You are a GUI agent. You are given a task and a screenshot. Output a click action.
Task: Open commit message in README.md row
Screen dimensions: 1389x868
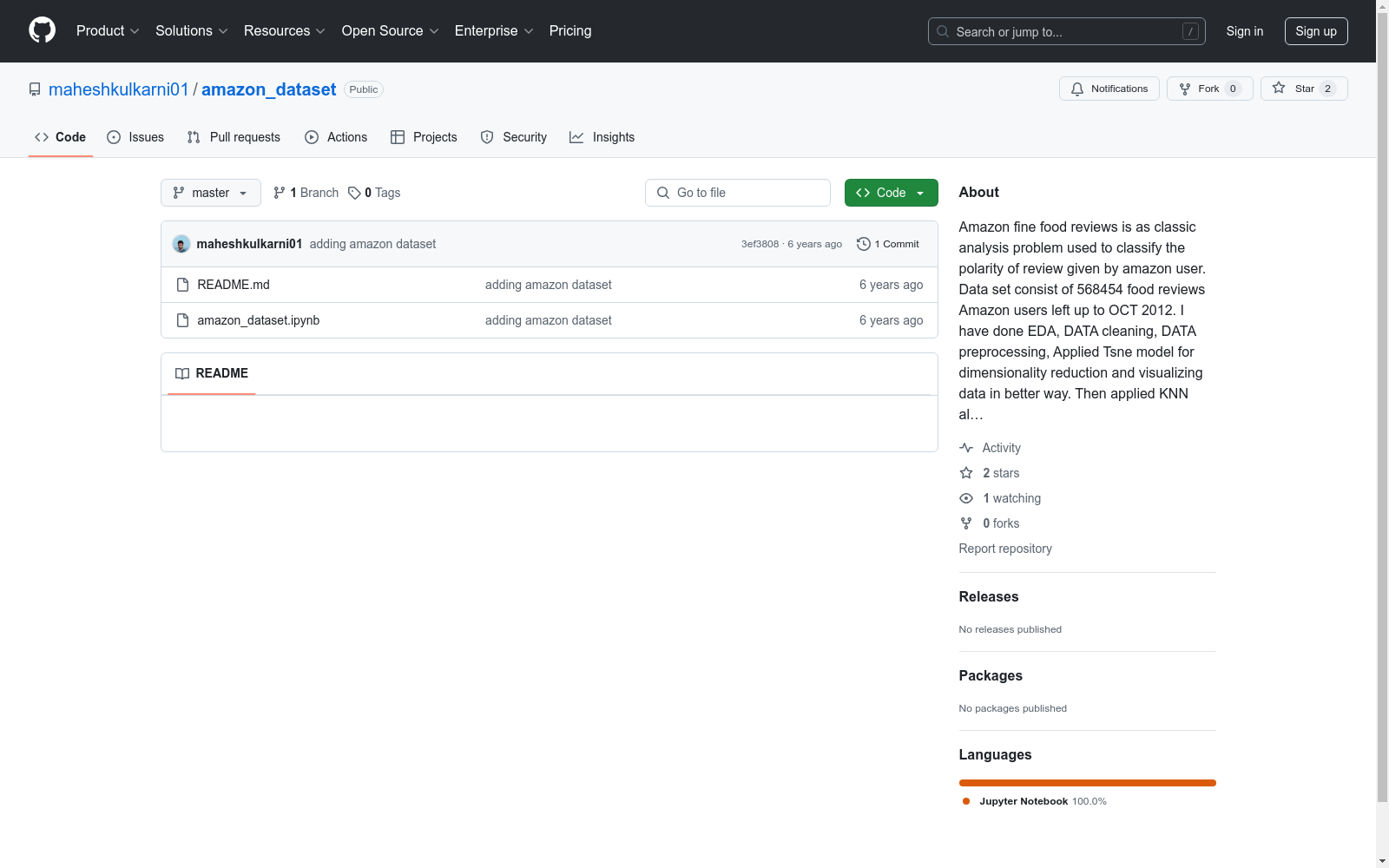coord(548,285)
